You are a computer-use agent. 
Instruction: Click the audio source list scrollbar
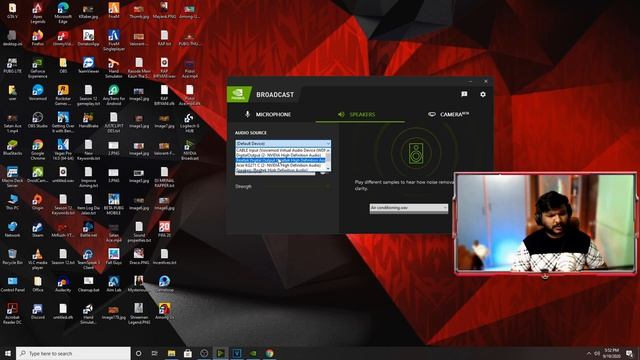tap(328, 160)
